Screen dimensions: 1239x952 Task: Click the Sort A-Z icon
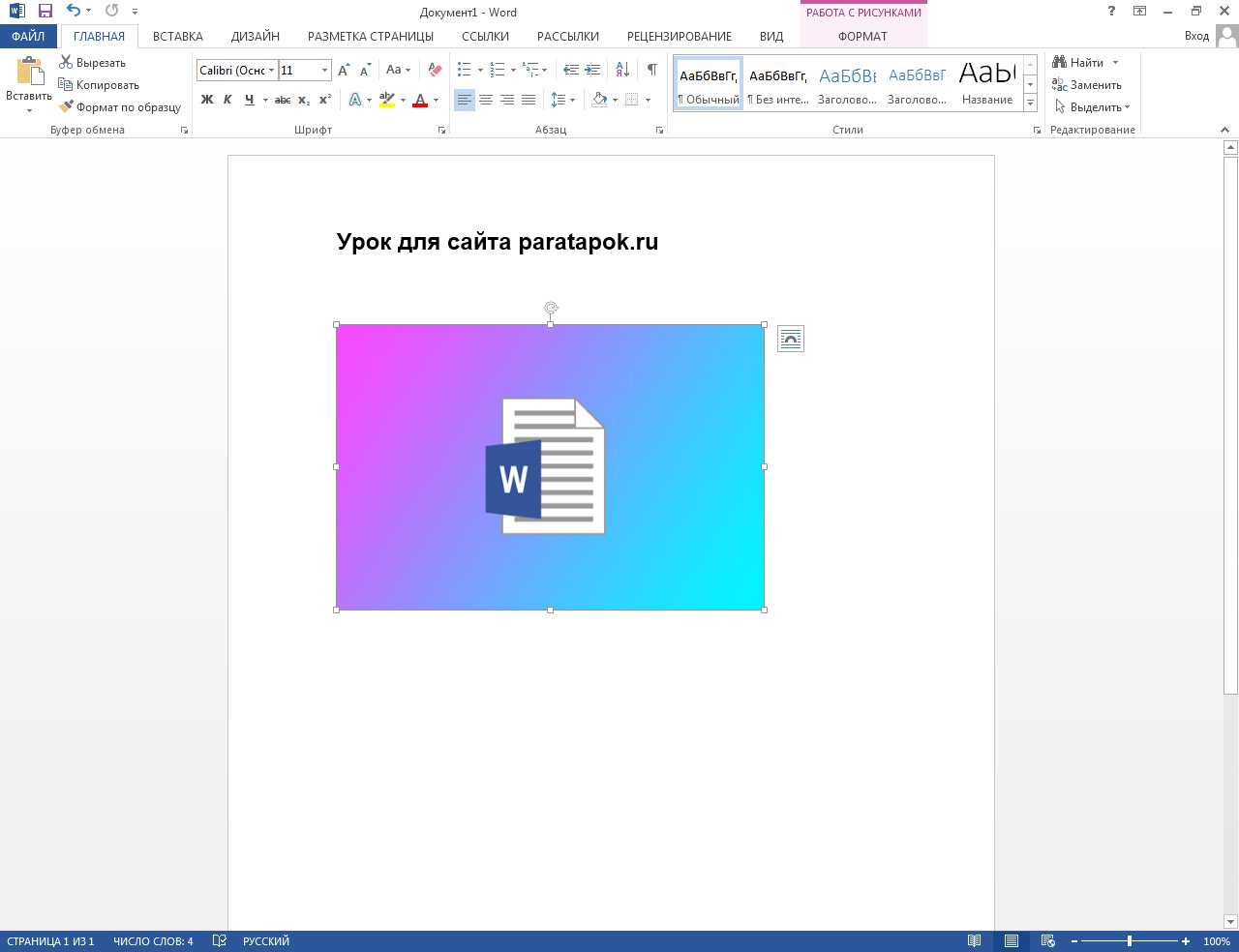[x=622, y=70]
